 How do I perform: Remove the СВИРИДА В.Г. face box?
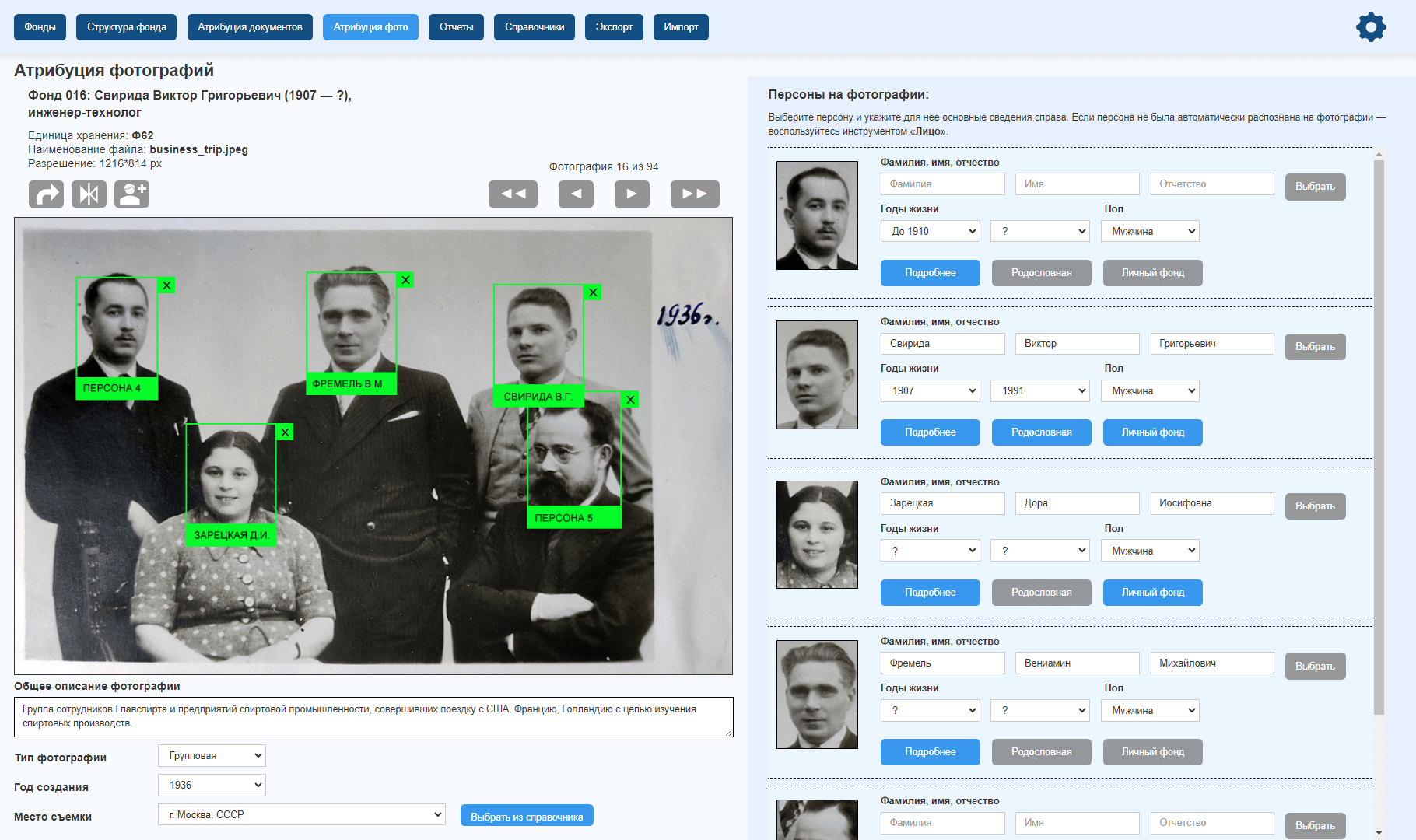(593, 292)
